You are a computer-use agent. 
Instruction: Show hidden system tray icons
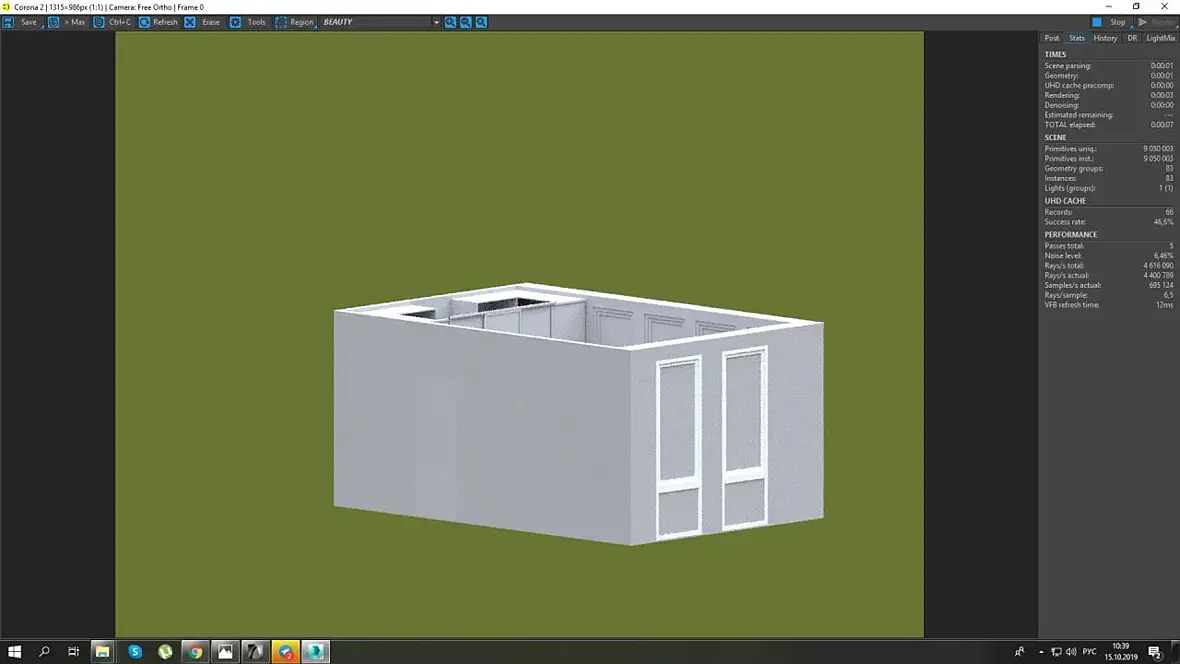(x=1041, y=652)
